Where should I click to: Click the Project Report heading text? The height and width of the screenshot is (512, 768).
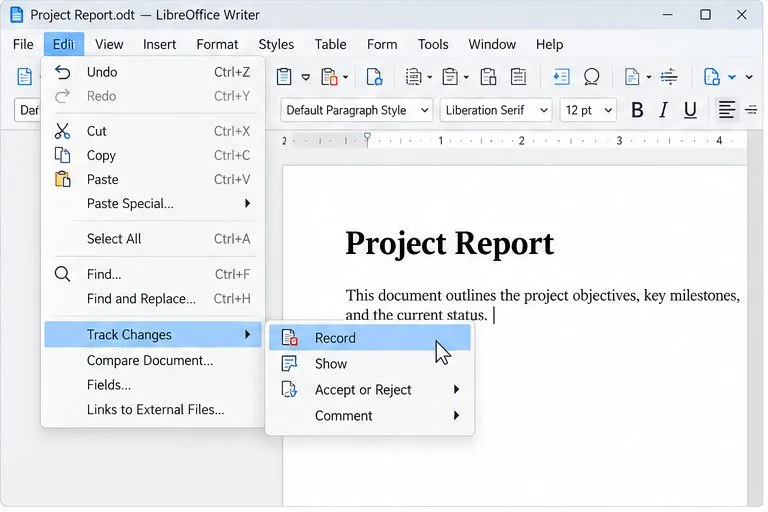click(x=449, y=244)
